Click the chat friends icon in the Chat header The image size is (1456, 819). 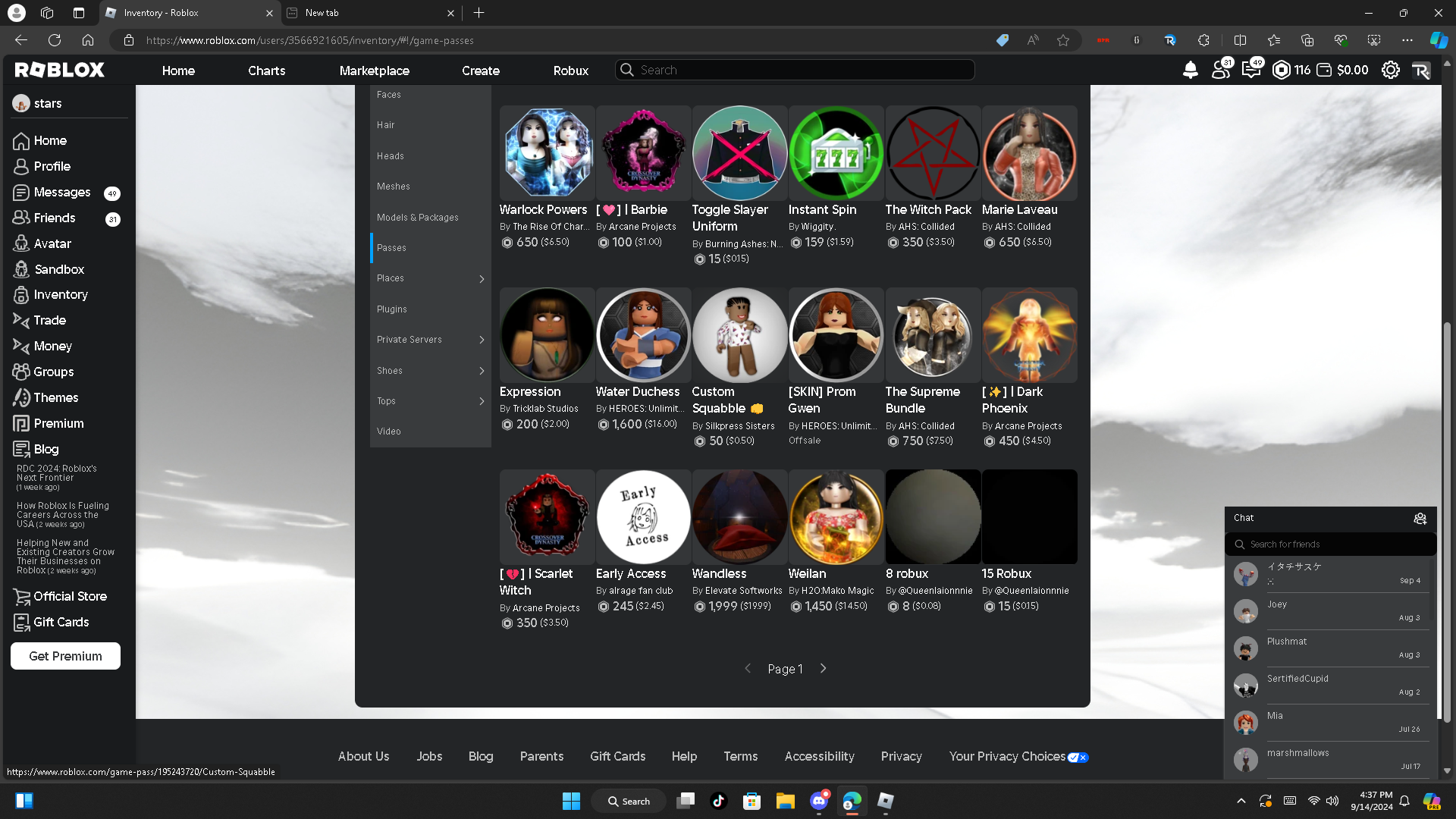coord(1420,518)
